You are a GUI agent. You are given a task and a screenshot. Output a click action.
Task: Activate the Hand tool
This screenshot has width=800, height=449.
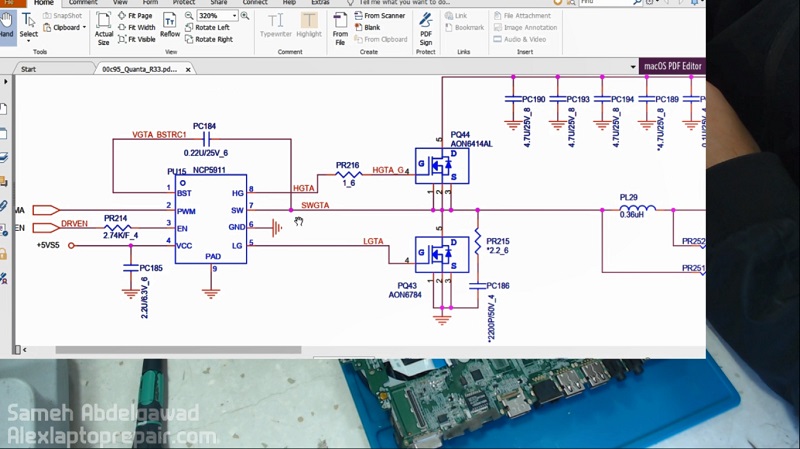point(7,26)
